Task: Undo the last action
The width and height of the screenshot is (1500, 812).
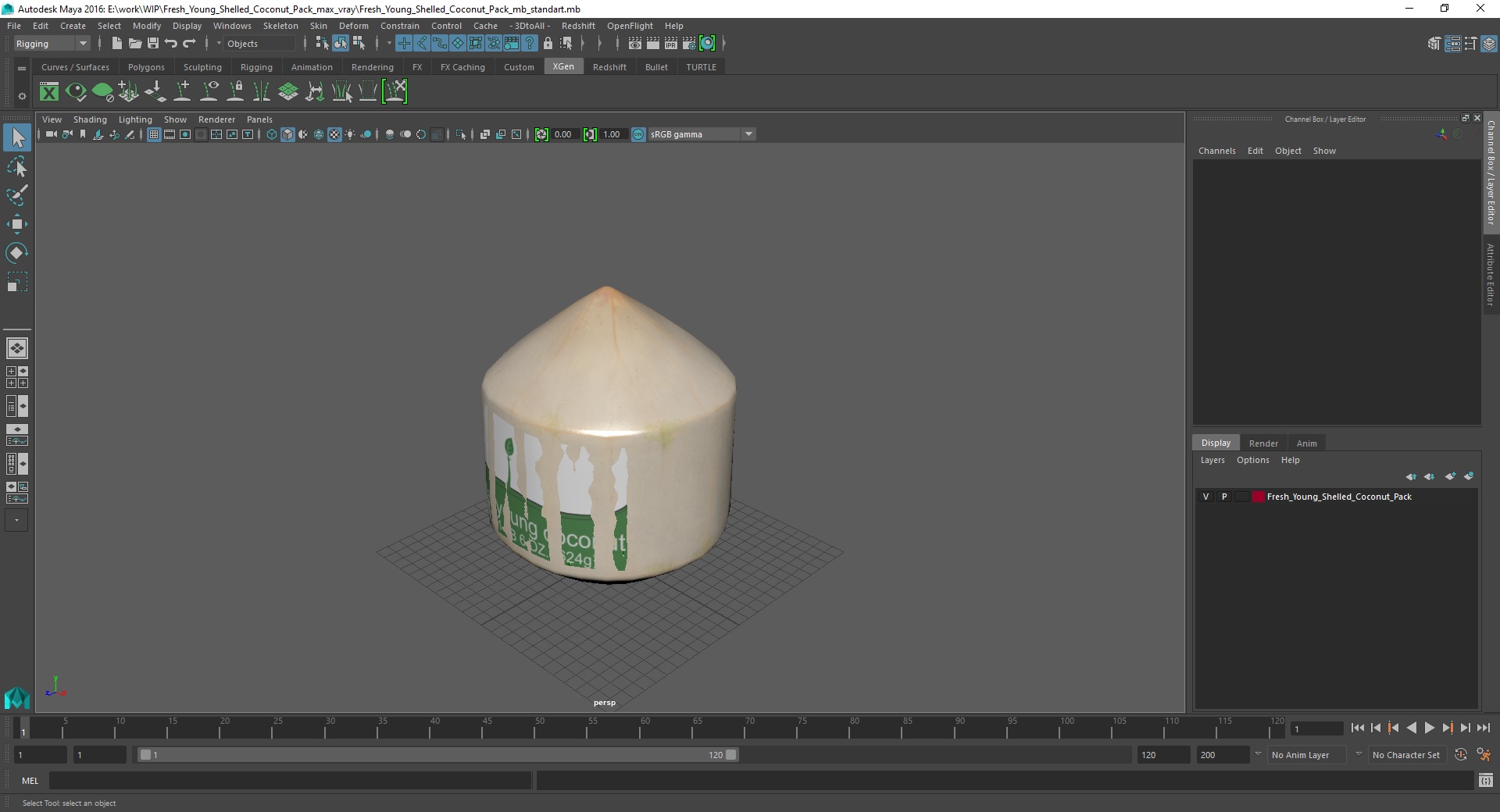Action: click(x=171, y=44)
